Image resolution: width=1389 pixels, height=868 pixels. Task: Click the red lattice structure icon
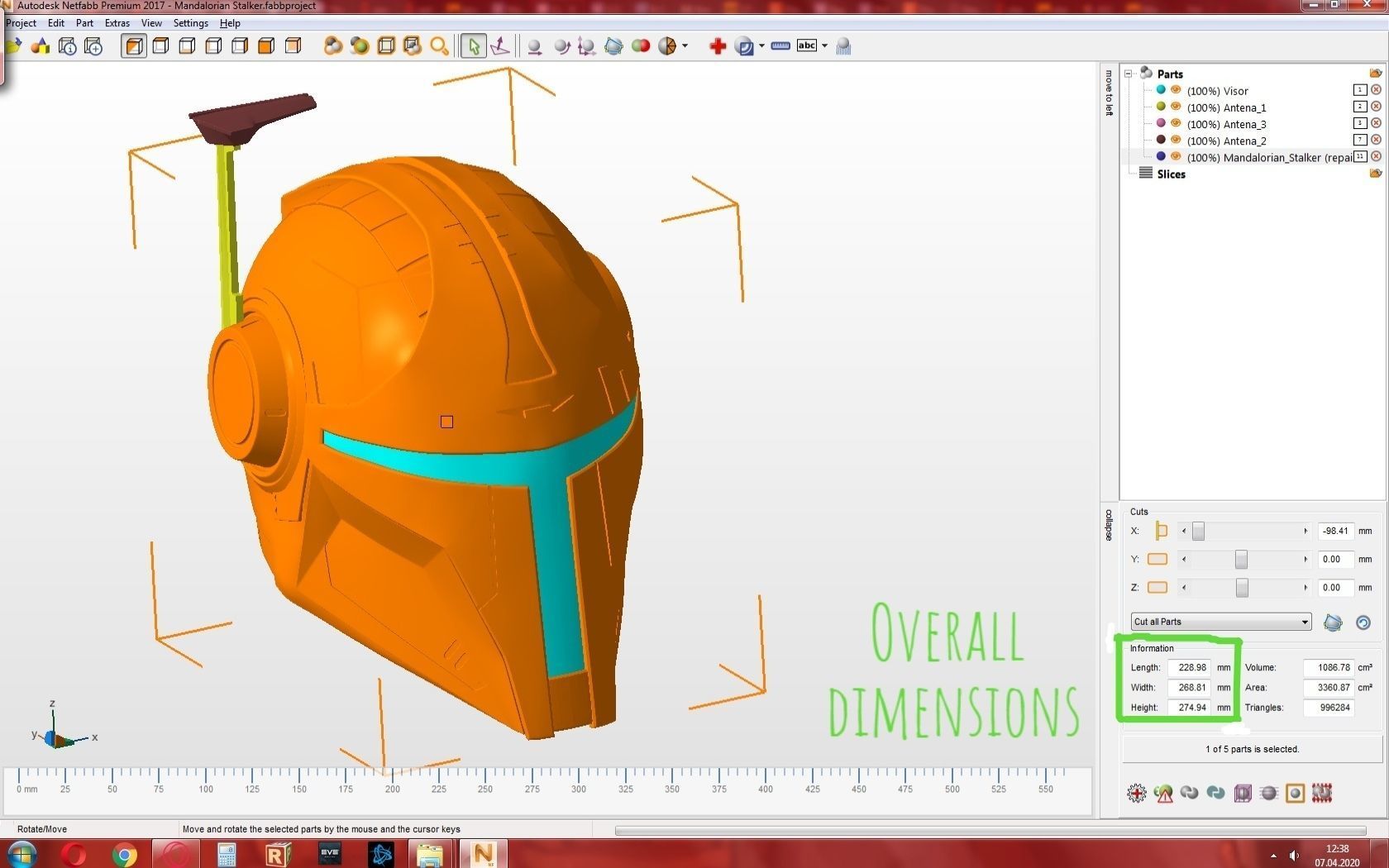click(1322, 794)
